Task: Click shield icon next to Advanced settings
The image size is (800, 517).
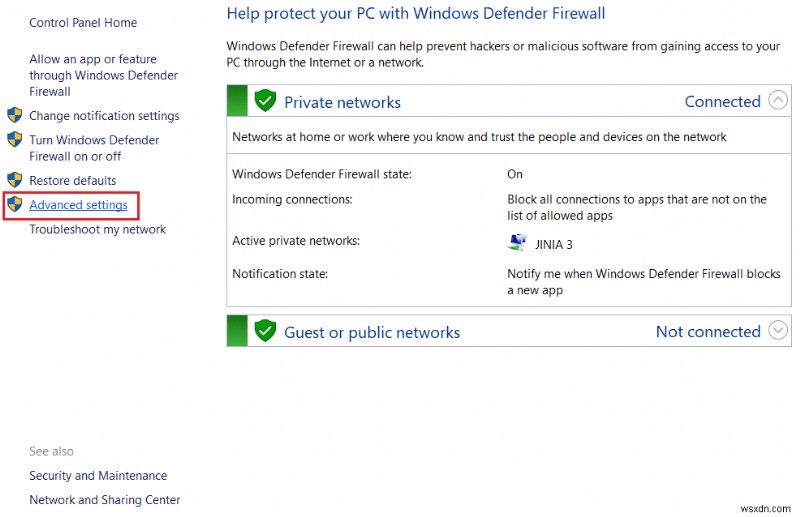Action: pos(14,205)
